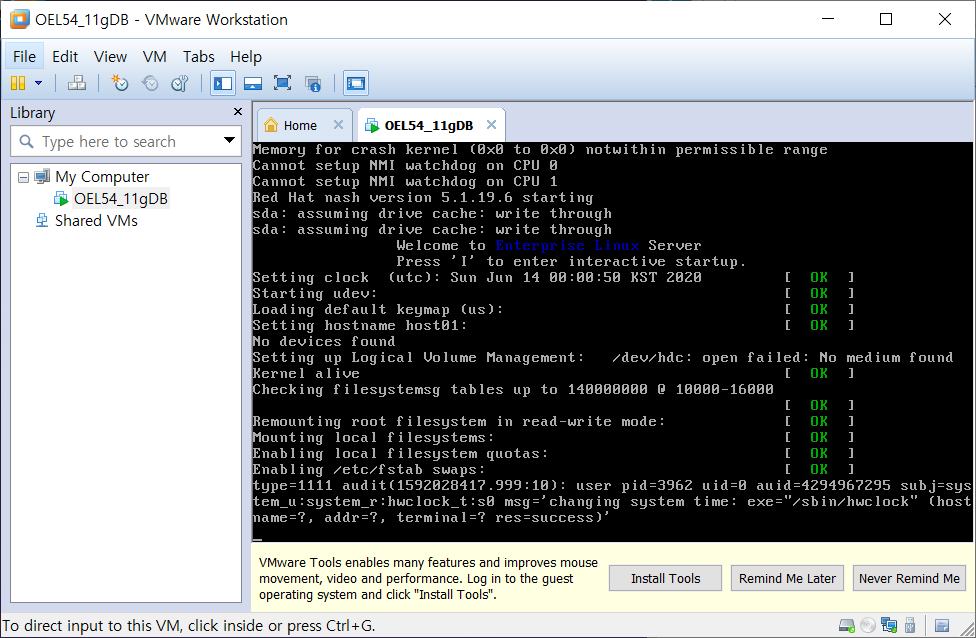
Task: Click the 'To direct input to this VM' status text
Action: (189, 626)
